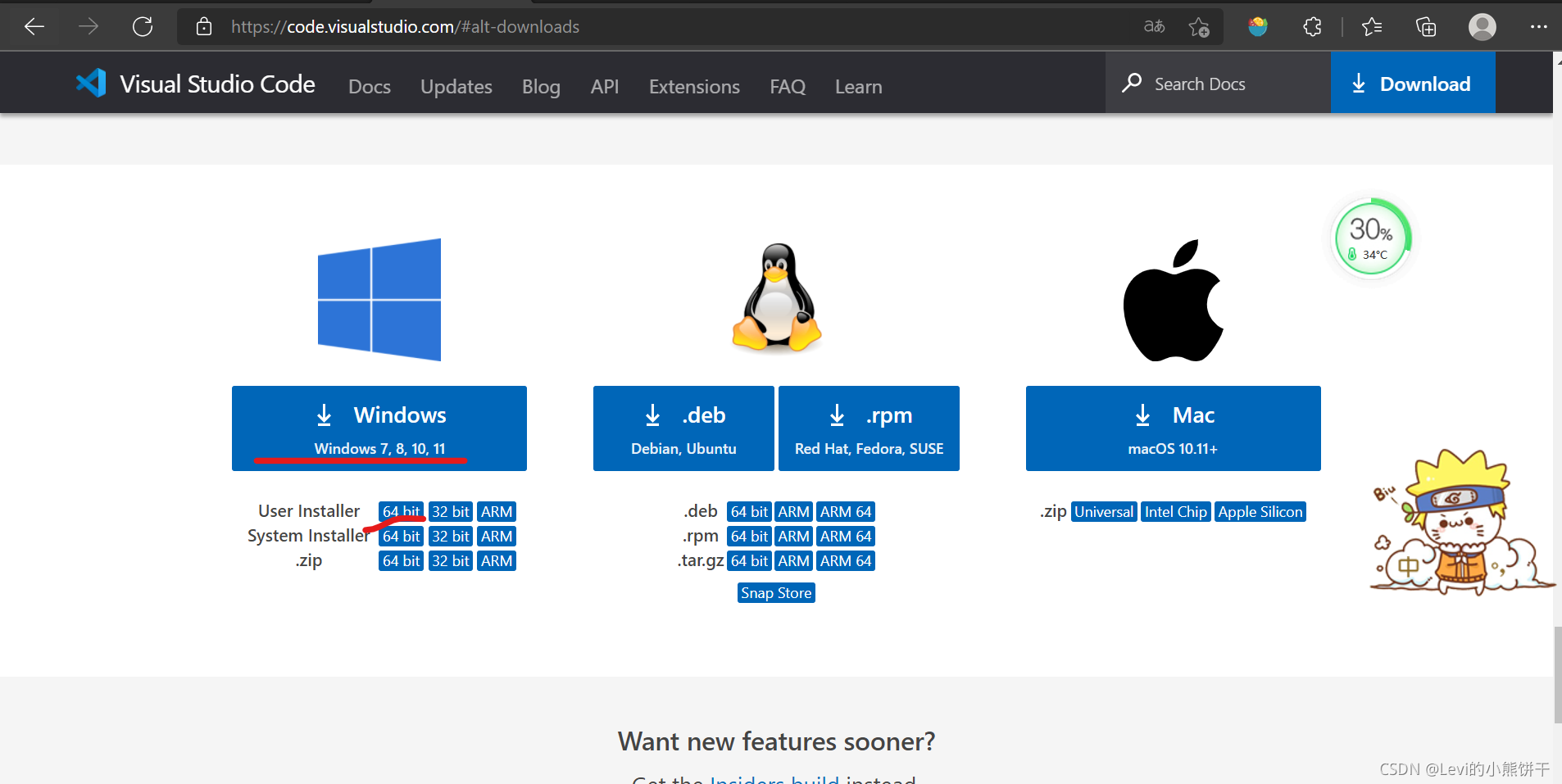Screen dimensions: 1562x784
Task: Click the 30% temperature monitor widget
Action: [x=1373, y=238]
